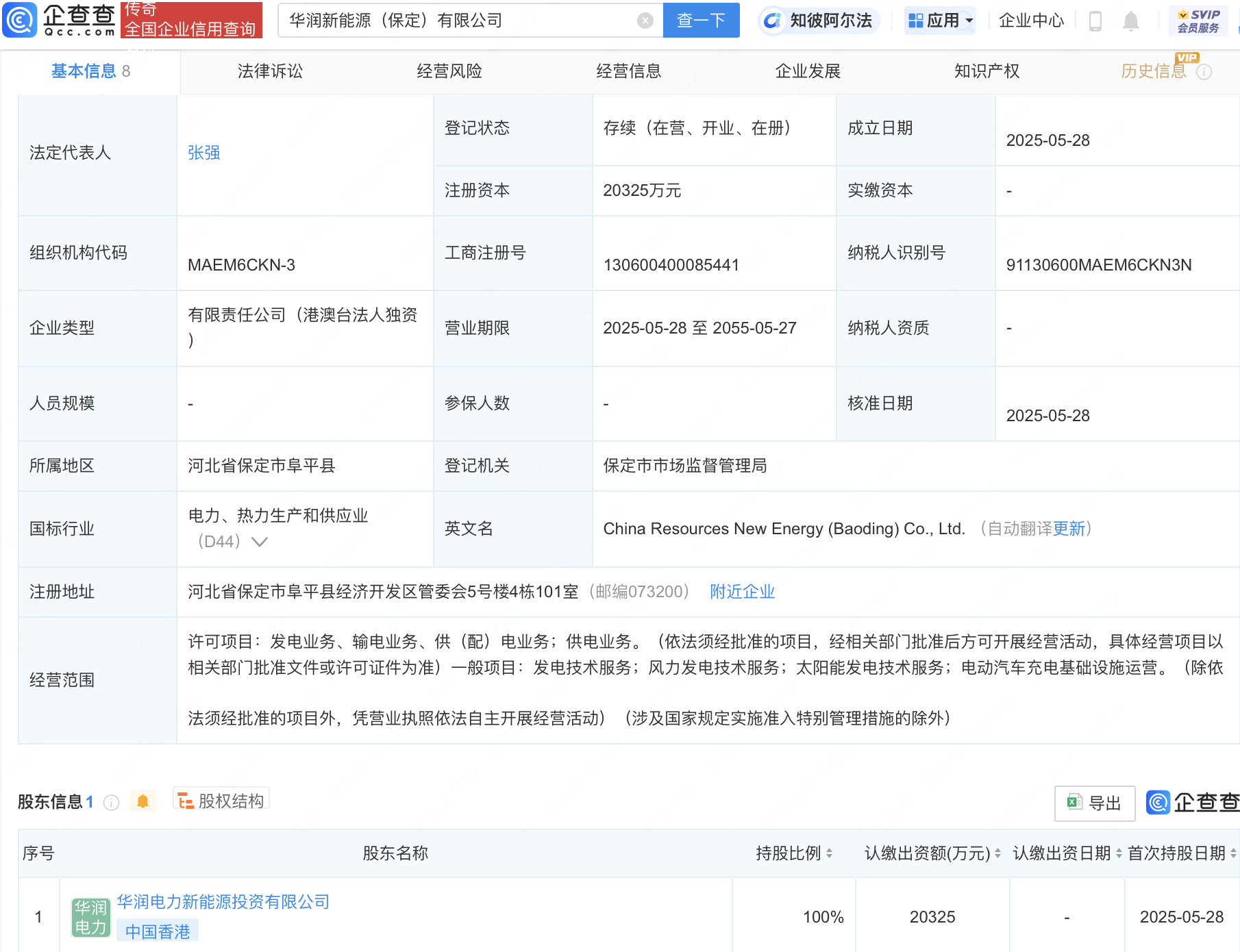Image resolution: width=1240 pixels, height=952 pixels.
Task: Click the Qichacha logo icon
Action: point(20,20)
